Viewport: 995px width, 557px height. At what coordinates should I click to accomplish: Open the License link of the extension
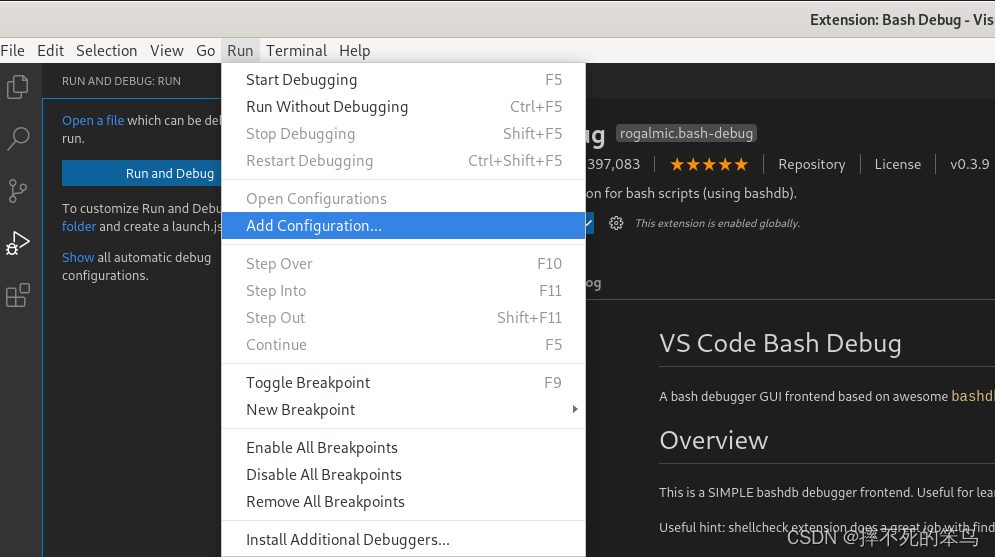pos(897,164)
